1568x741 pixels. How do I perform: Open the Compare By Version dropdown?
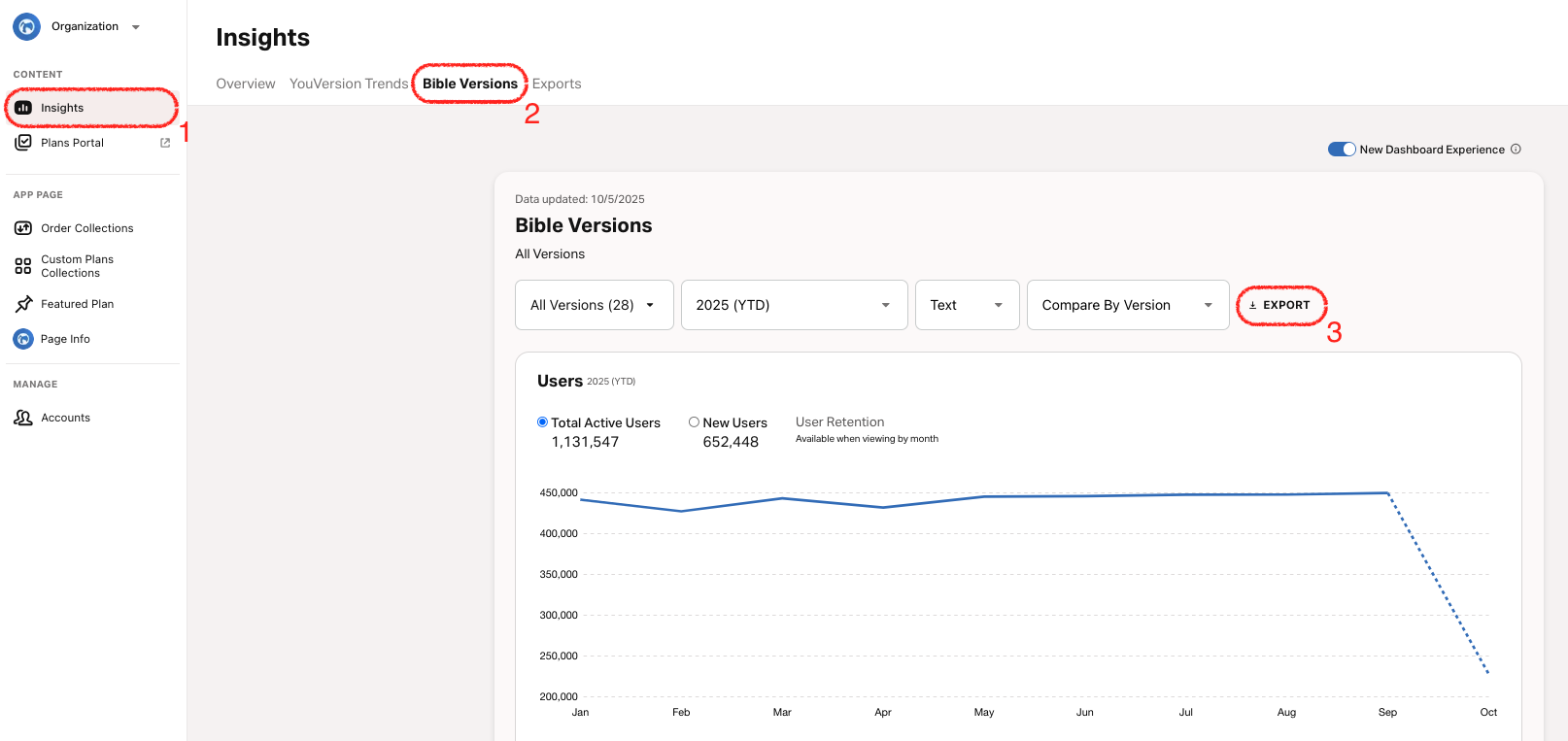(1127, 305)
